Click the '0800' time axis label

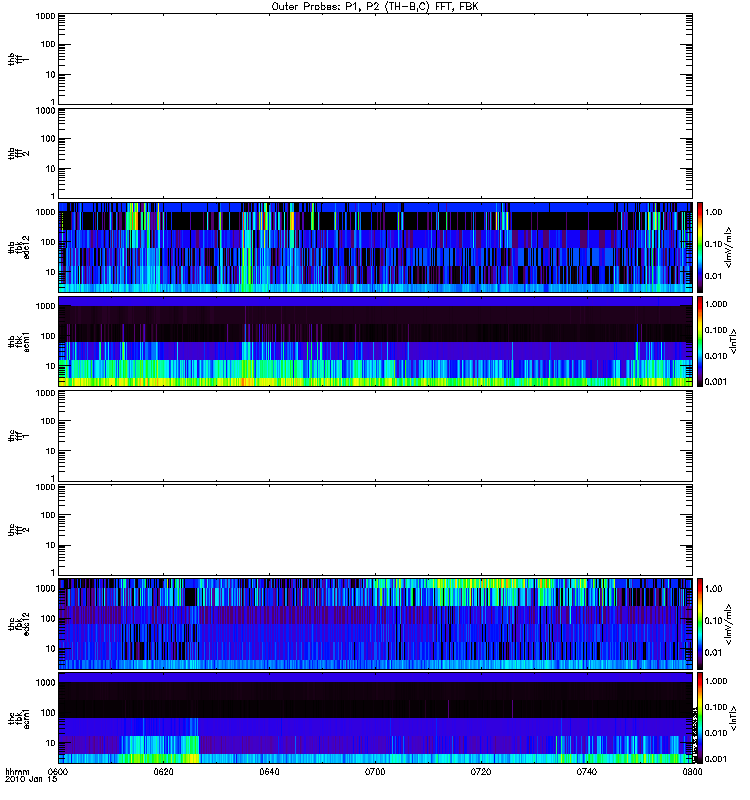tap(692, 772)
